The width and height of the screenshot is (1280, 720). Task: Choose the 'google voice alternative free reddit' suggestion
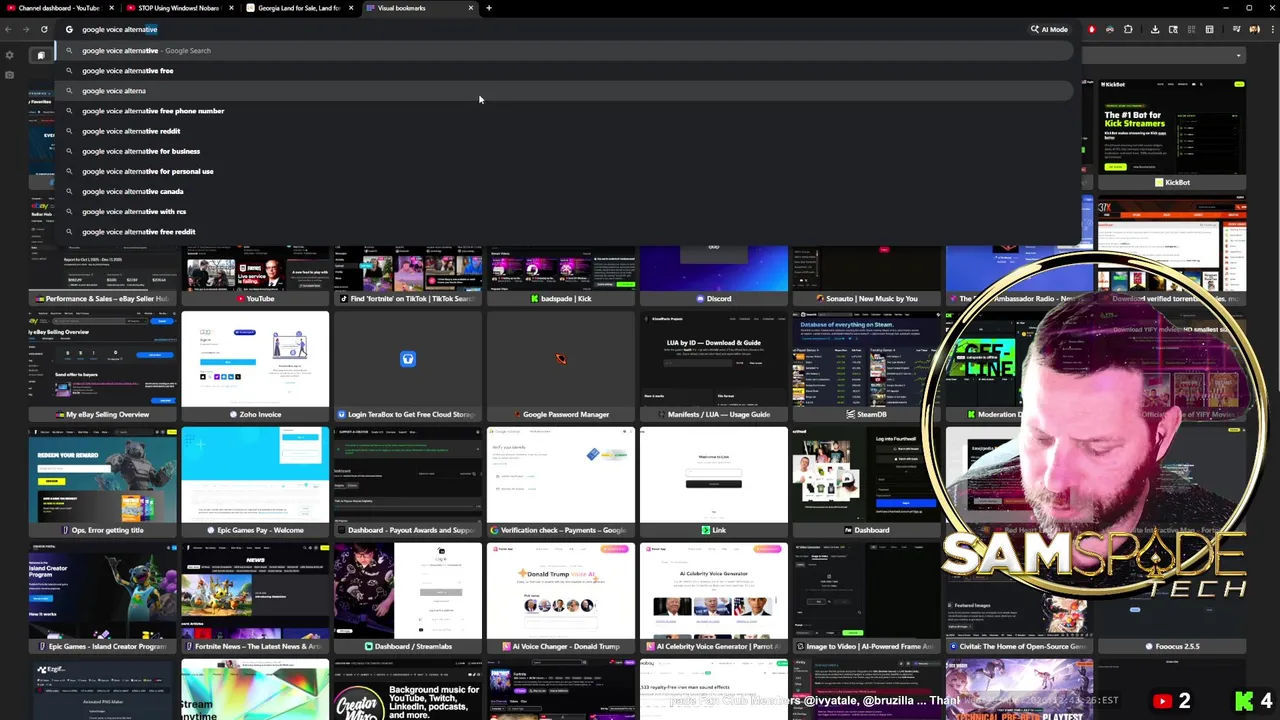565,231
